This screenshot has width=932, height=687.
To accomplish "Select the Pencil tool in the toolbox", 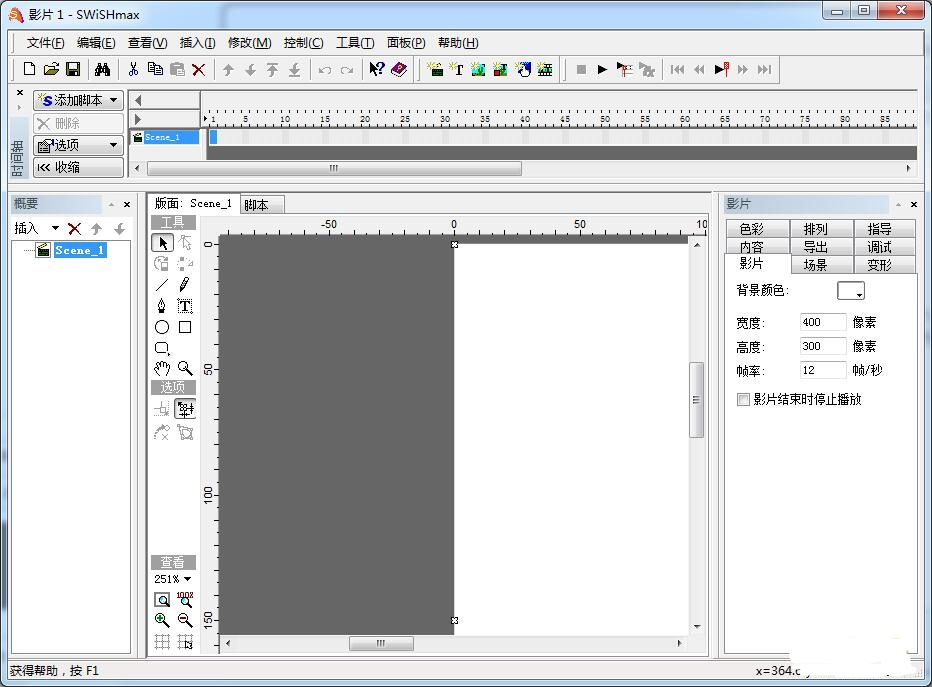I will tap(185, 285).
